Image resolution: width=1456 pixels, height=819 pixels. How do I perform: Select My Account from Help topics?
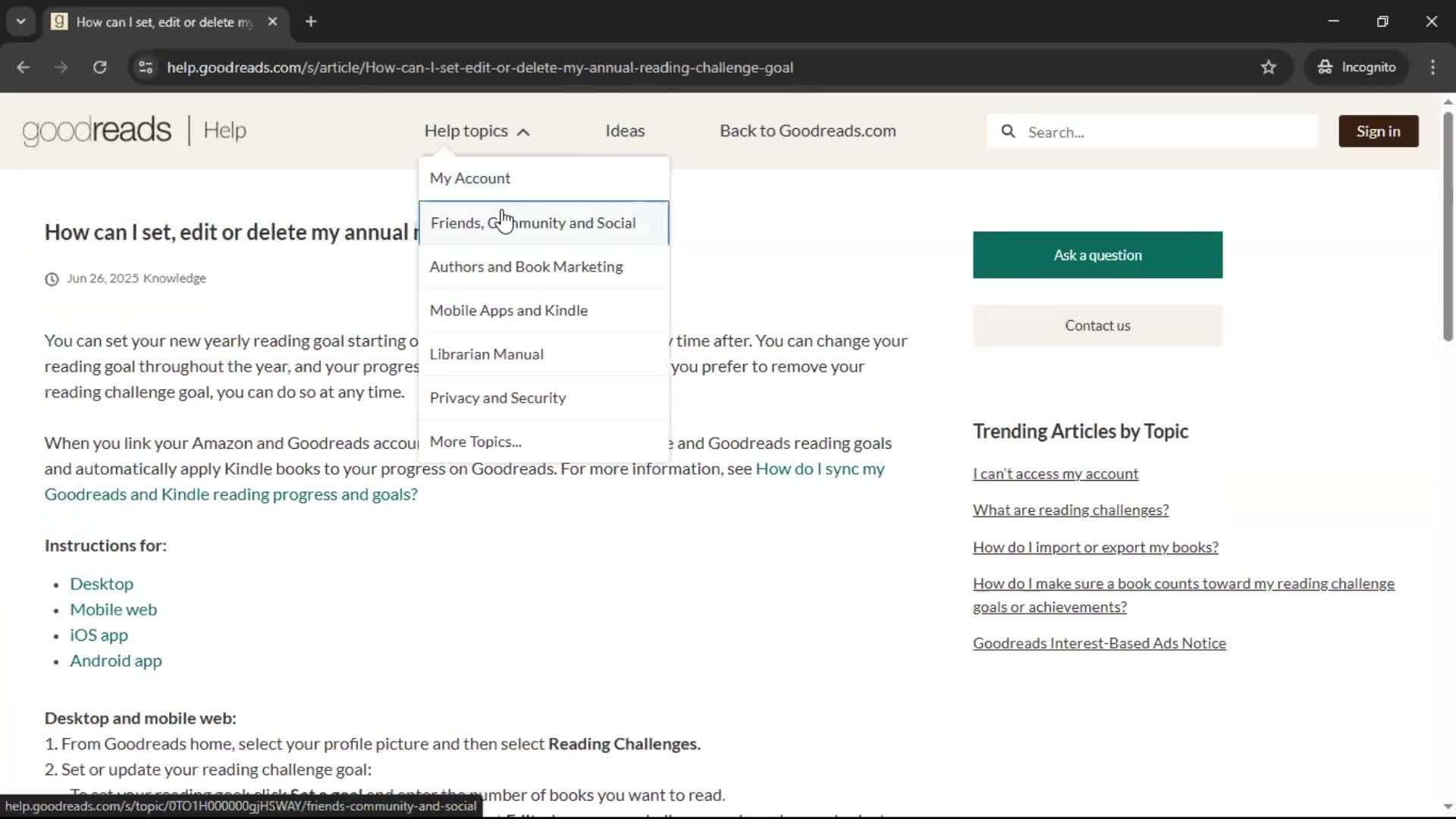[x=544, y=178]
